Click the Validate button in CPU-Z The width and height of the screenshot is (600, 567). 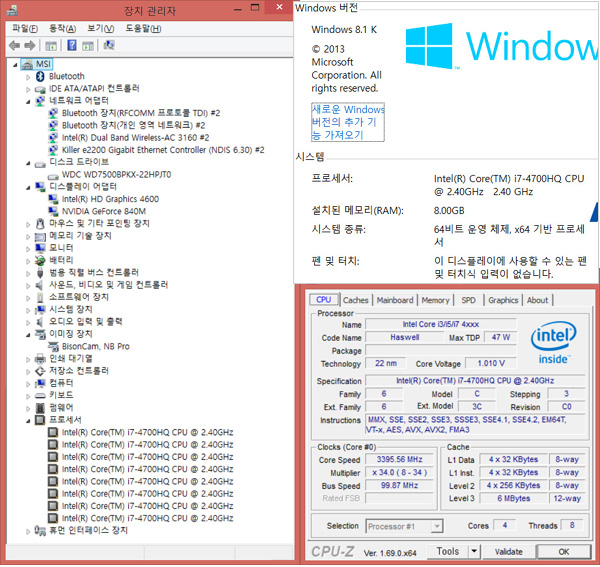pos(509,551)
